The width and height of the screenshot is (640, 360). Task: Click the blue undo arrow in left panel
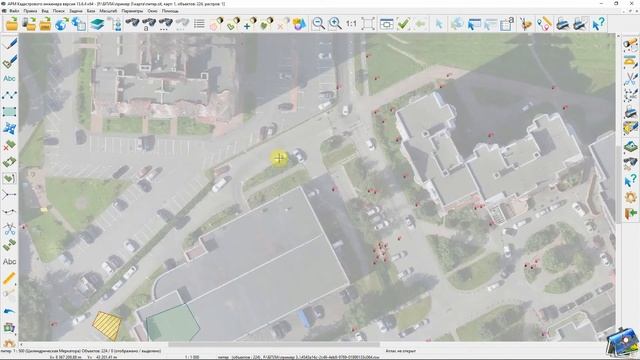click(9, 311)
